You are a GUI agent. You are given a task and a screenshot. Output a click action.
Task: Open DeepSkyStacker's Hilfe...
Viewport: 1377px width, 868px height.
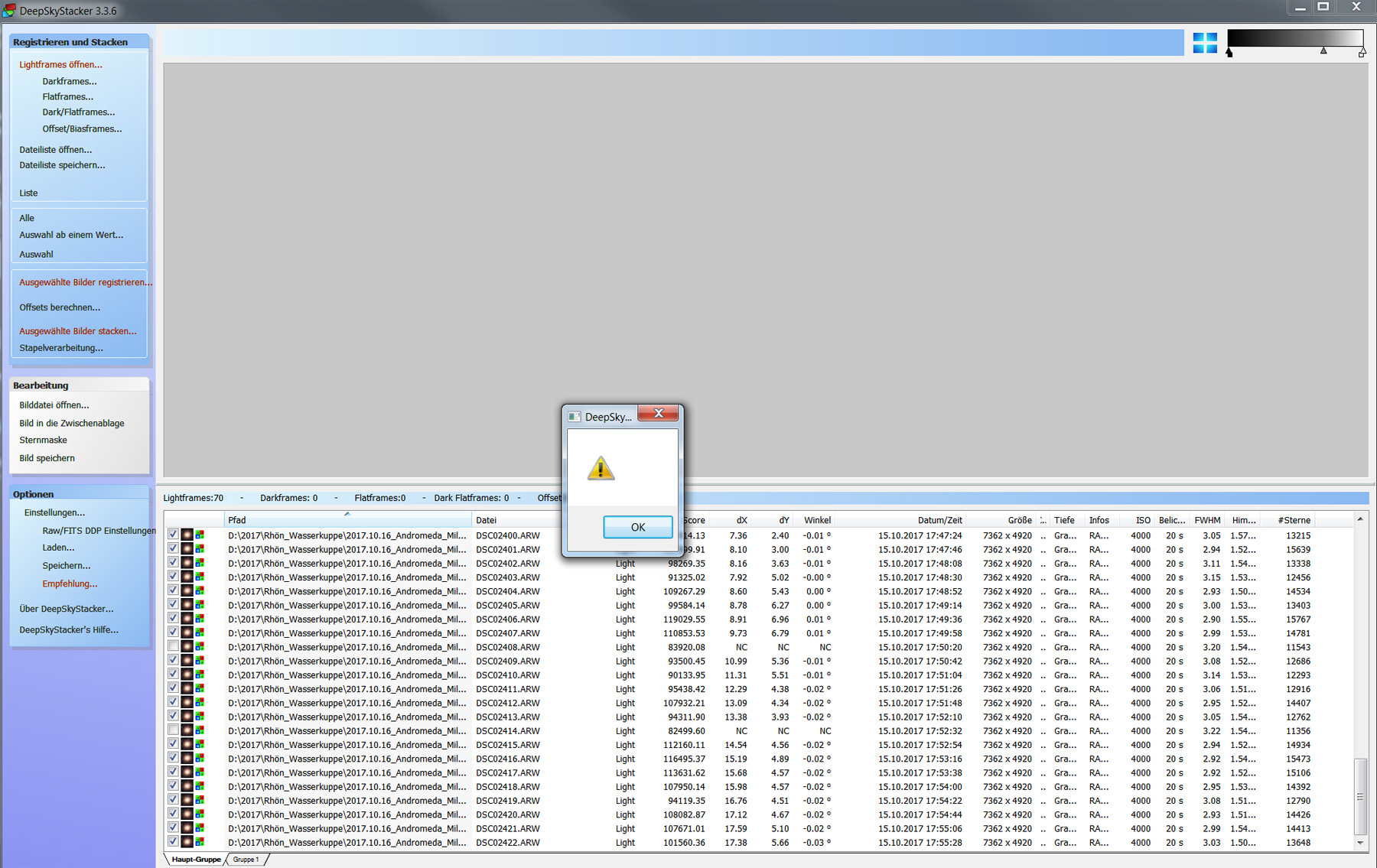pyautogui.click(x=69, y=629)
